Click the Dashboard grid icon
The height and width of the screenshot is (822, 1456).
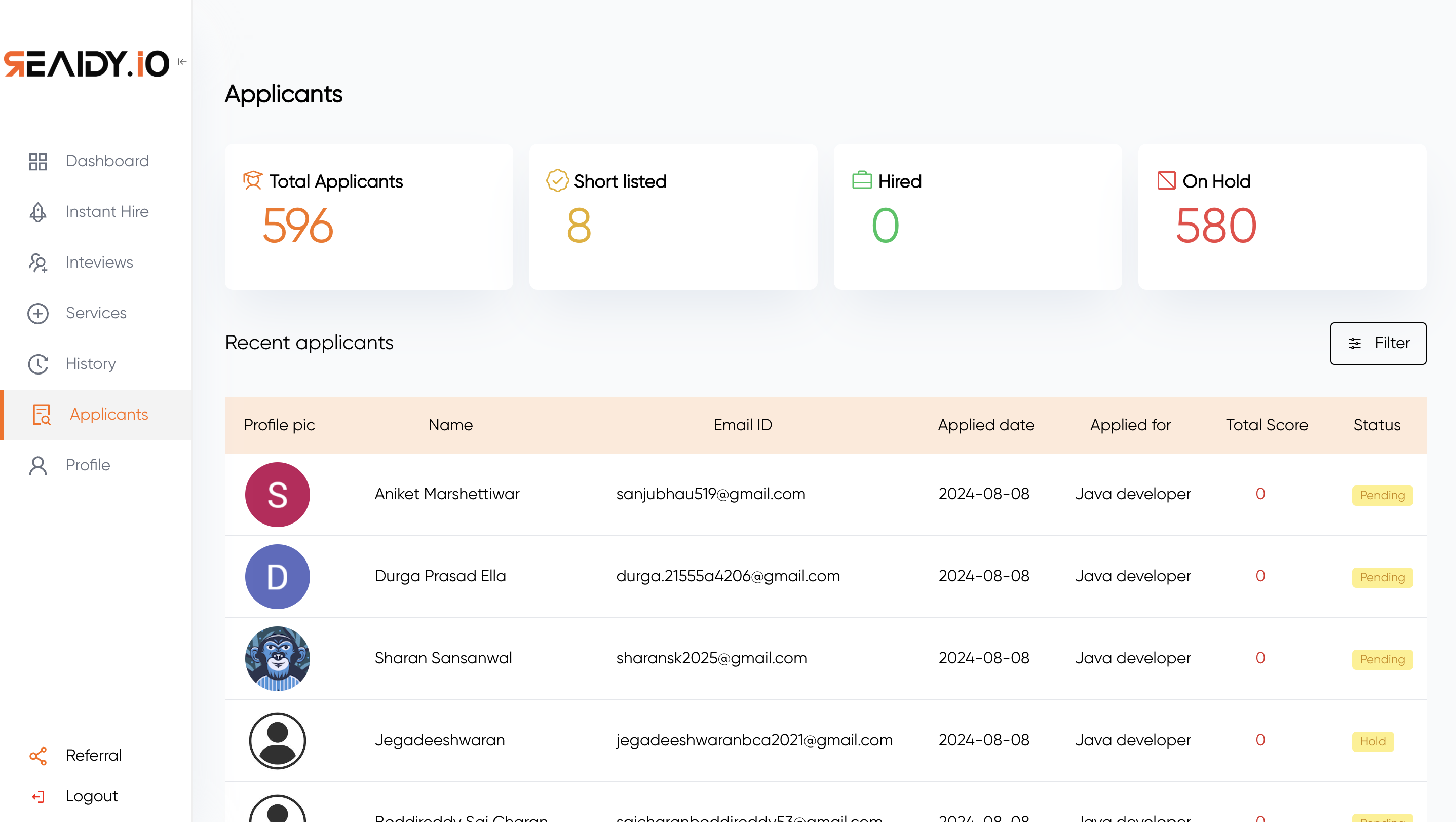click(x=38, y=161)
